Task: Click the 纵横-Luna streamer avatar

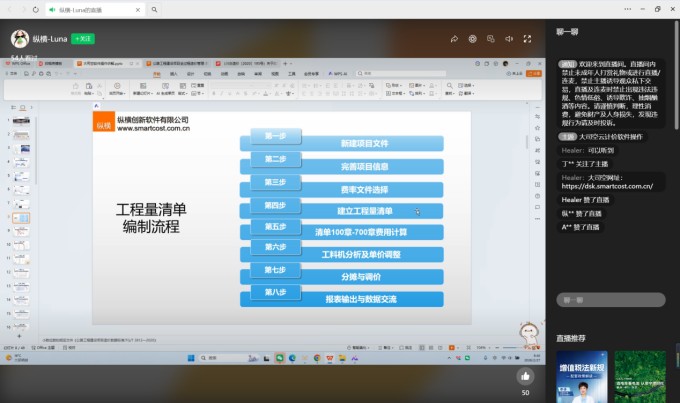Action: click(x=18, y=39)
